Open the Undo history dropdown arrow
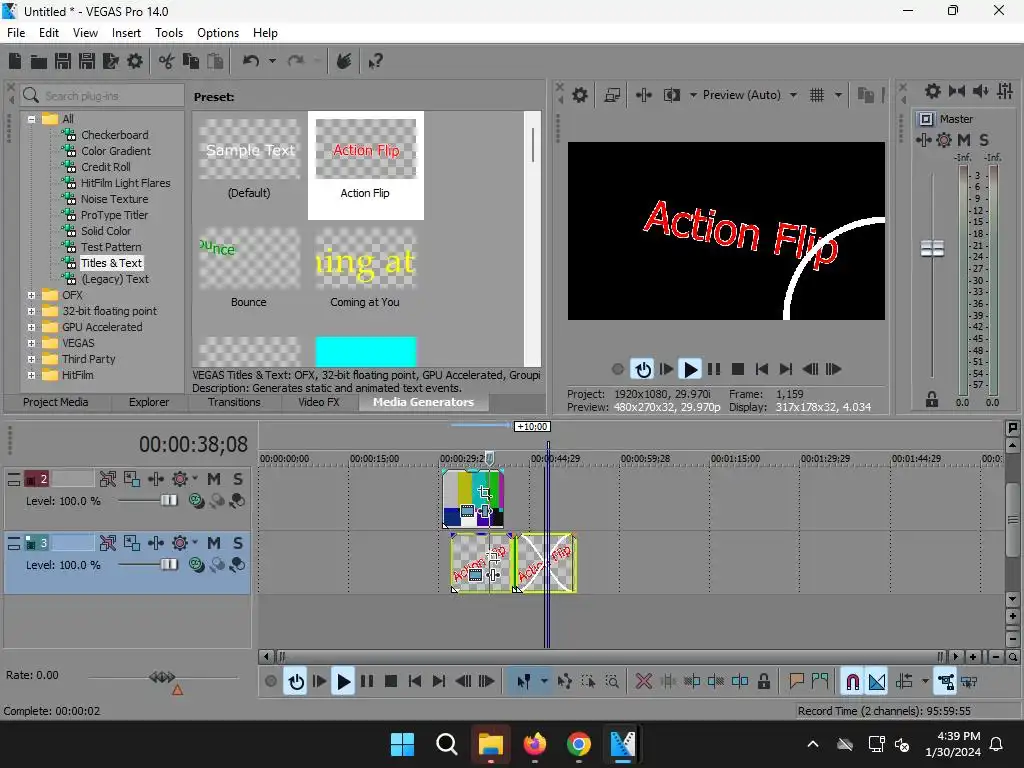Image resolution: width=1024 pixels, height=768 pixels. 272,61
